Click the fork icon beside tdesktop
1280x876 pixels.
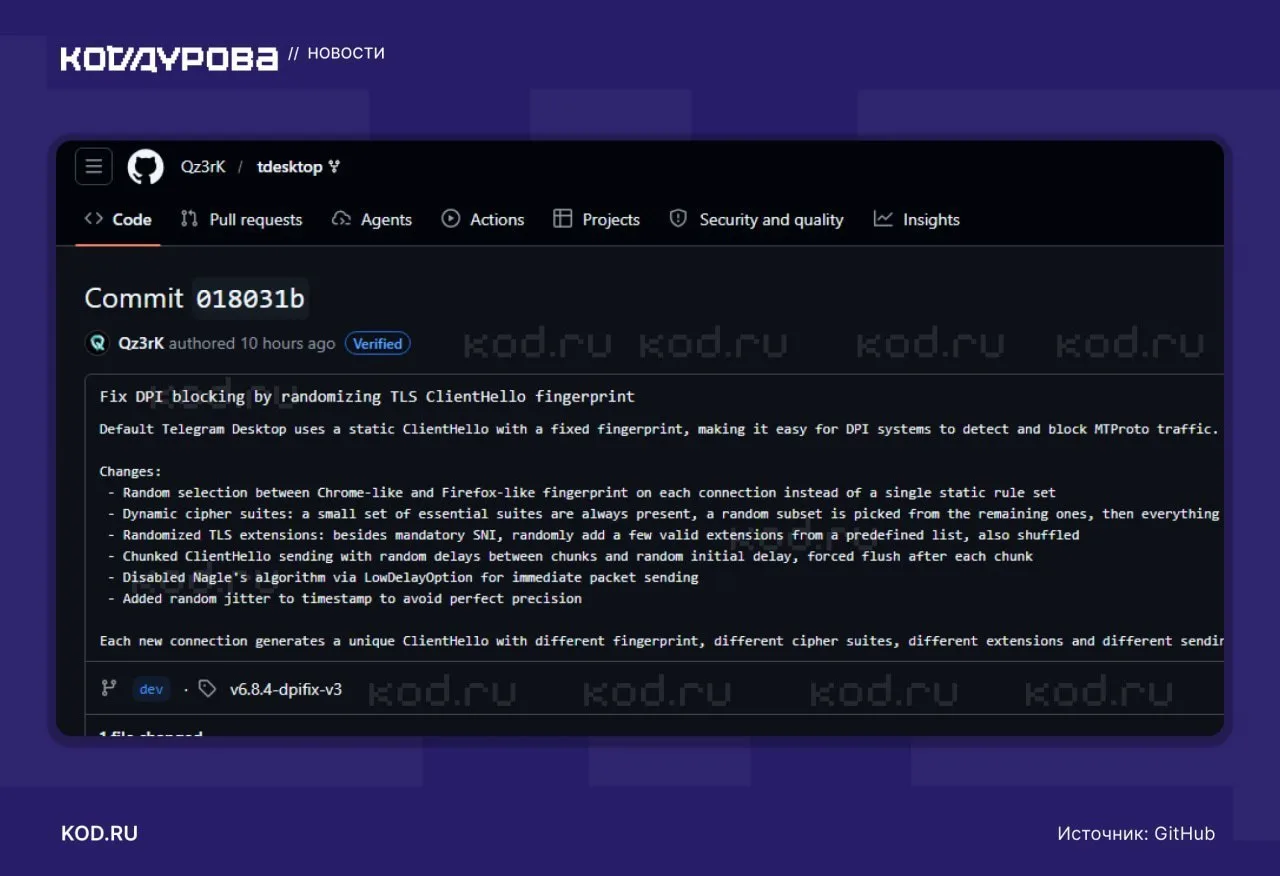pyautogui.click(x=334, y=167)
